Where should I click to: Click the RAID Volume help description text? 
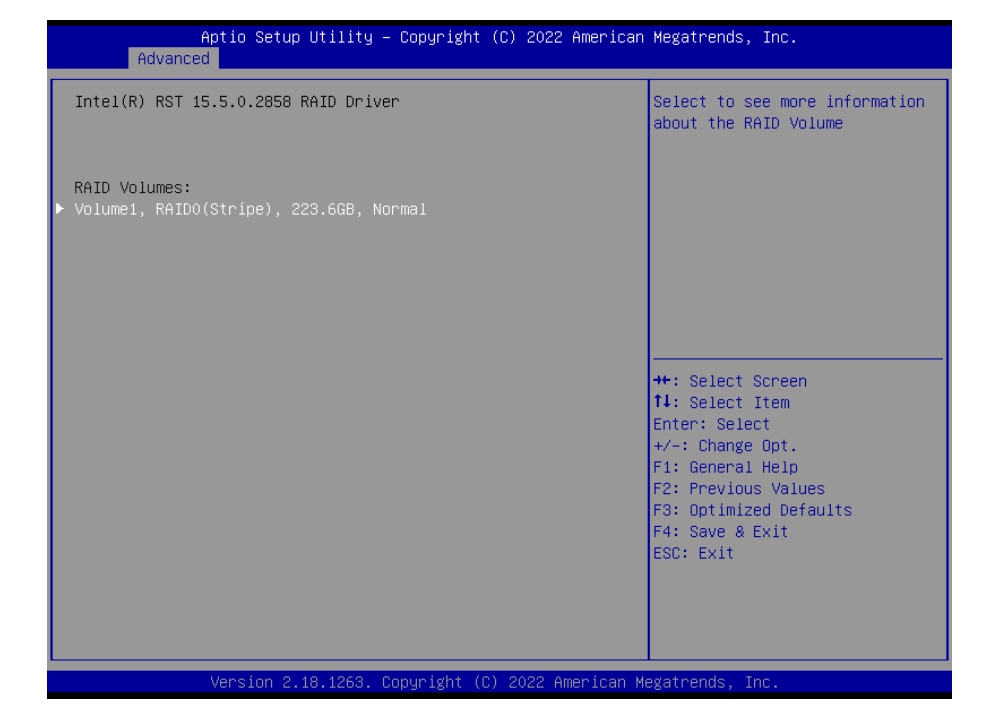pos(788,112)
